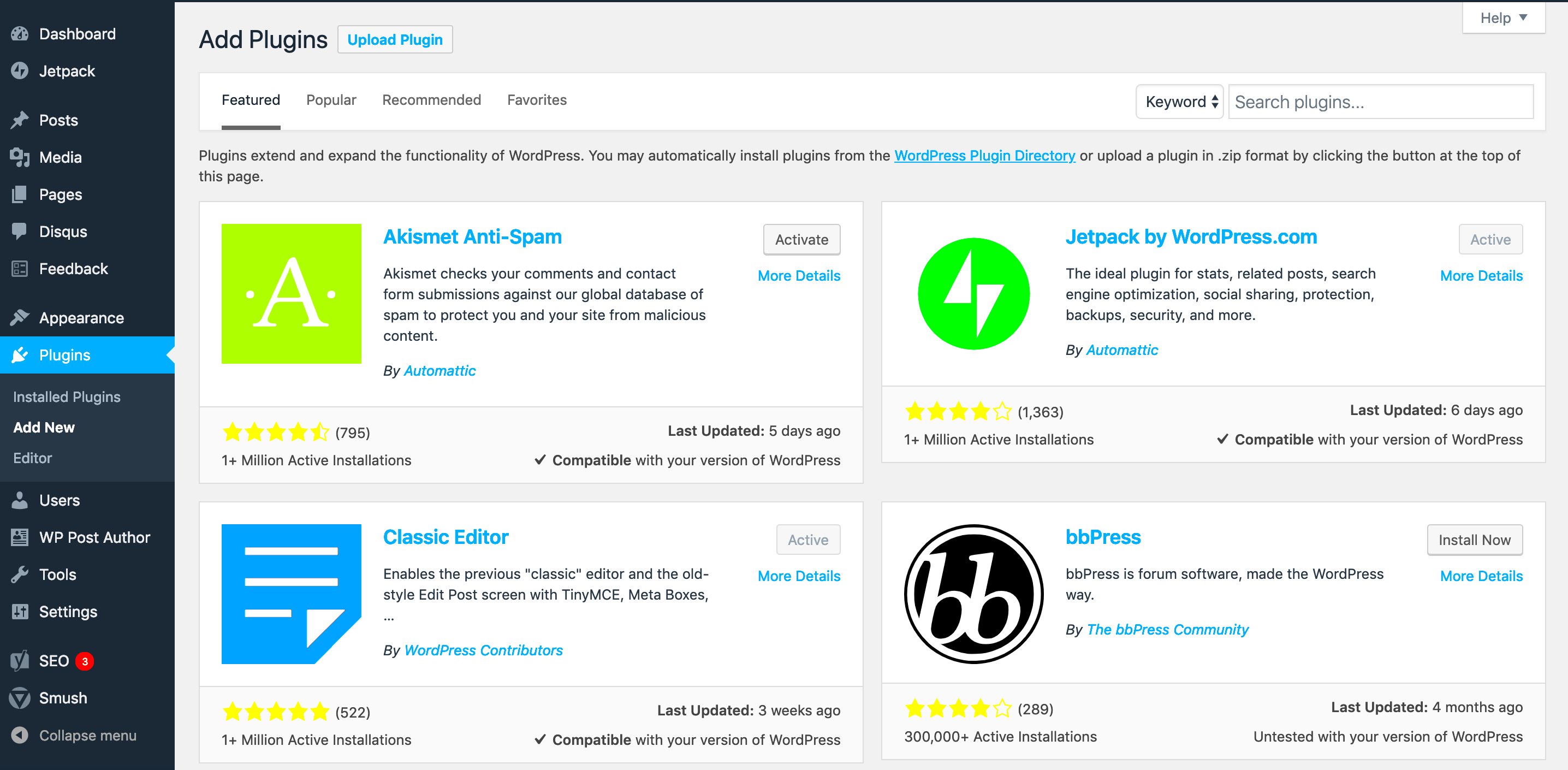
Task: Switch to the Recommended tab
Action: tap(431, 100)
